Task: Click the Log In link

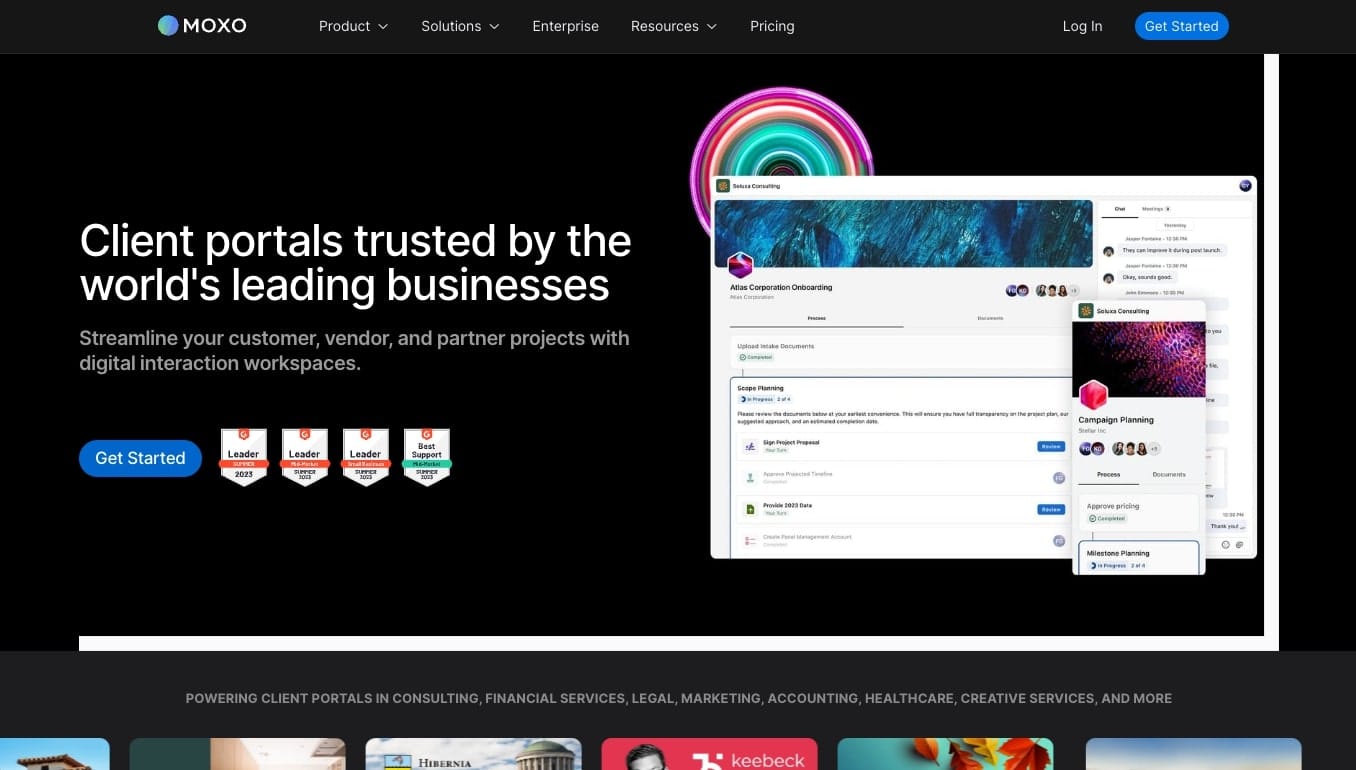Action: (1082, 26)
